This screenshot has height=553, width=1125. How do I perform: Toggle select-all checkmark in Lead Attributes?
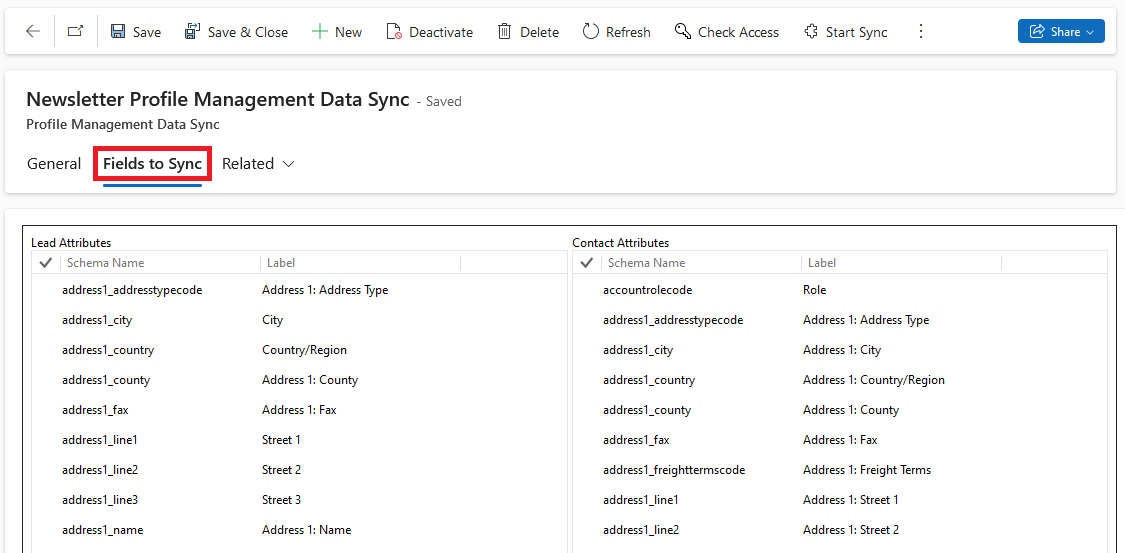[x=46, y=263]
